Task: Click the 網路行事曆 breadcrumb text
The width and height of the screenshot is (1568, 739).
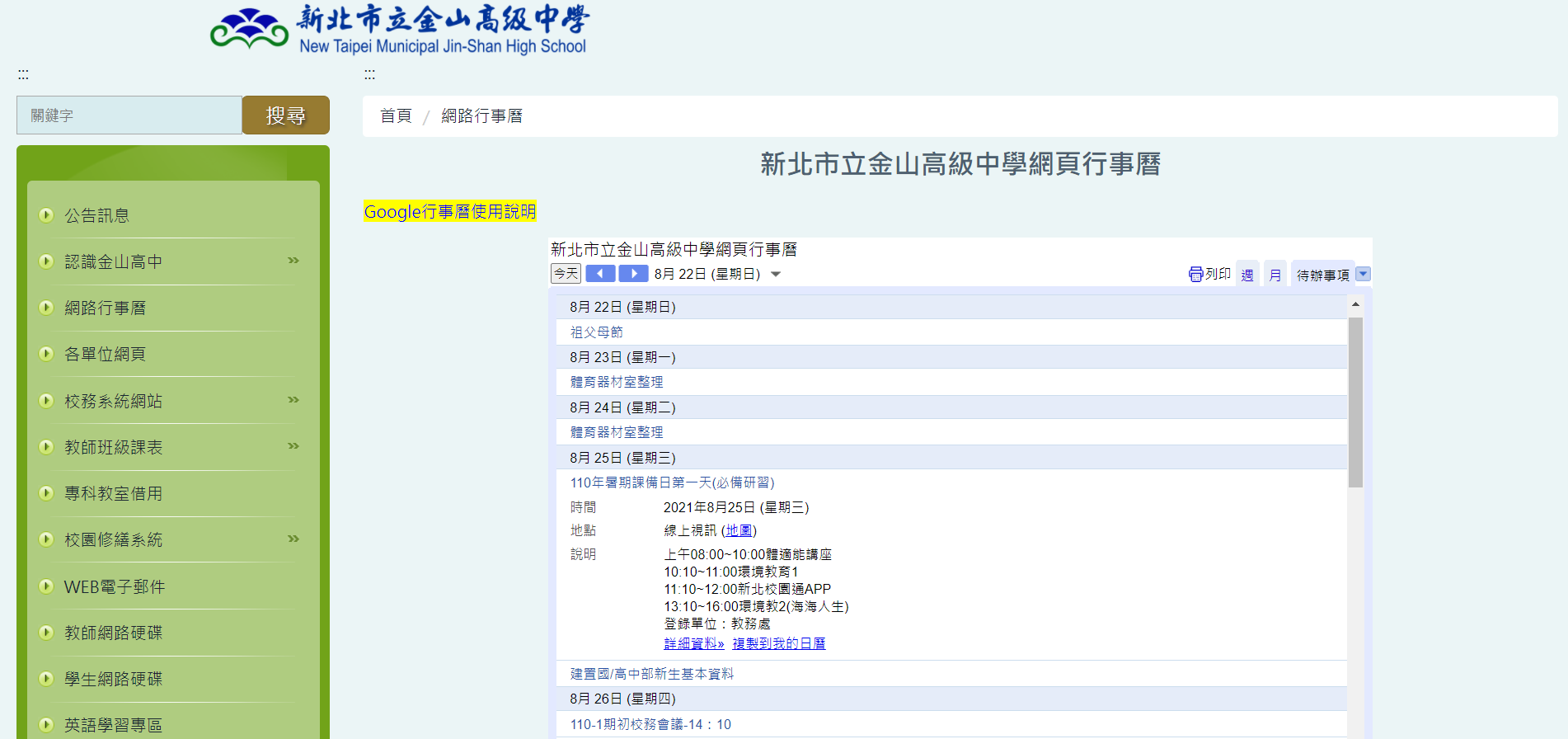Action: (482, 115)
